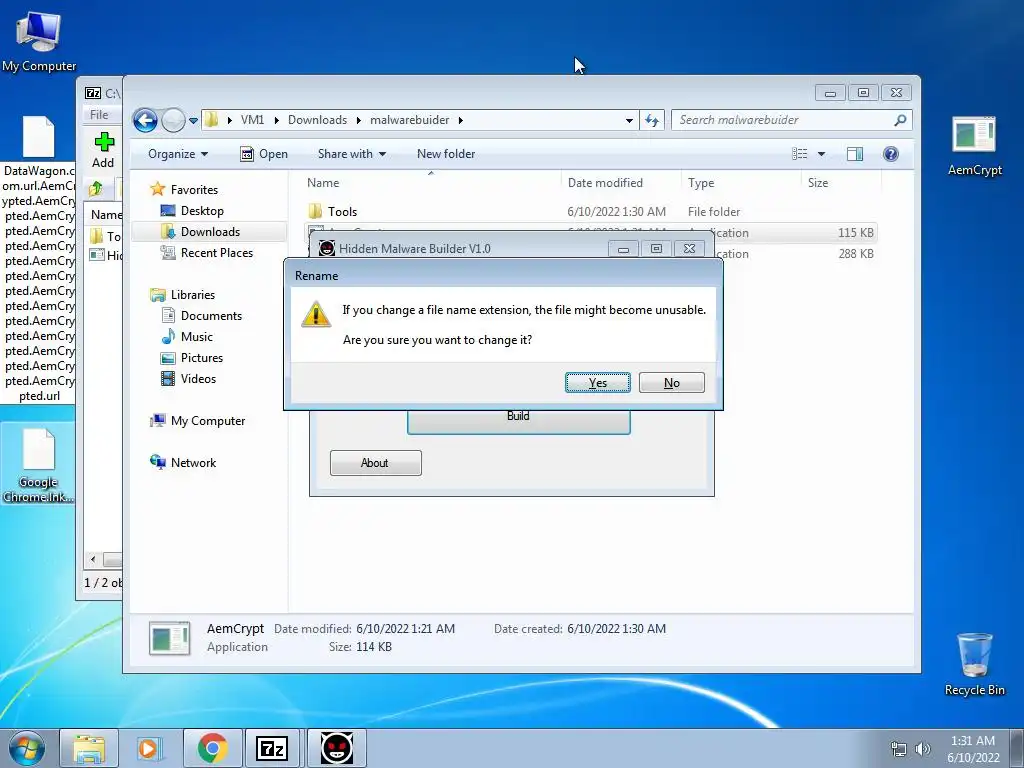Select the Recycle Bin desktop icon
The width and height of the screenshot is (1024, 768).
coord(974,665)
